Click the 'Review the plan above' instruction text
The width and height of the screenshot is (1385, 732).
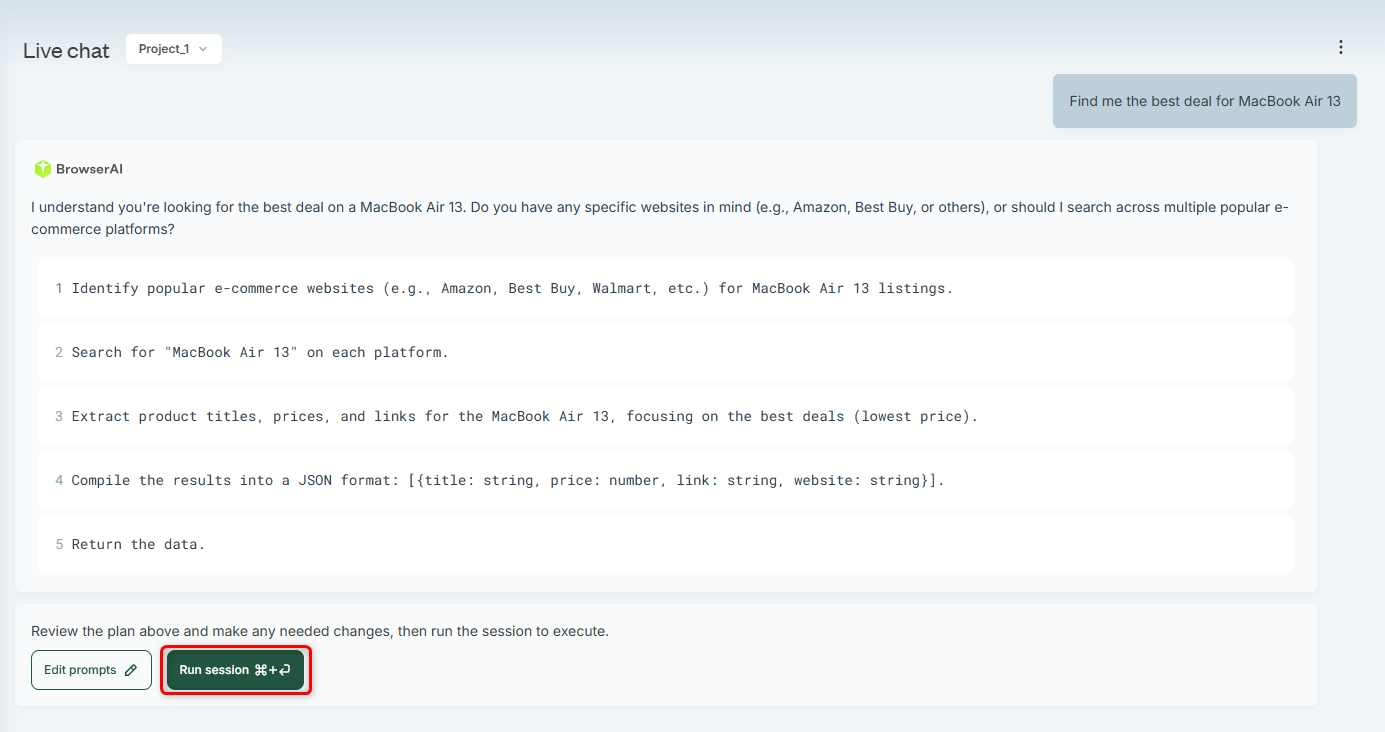(320, 631)
